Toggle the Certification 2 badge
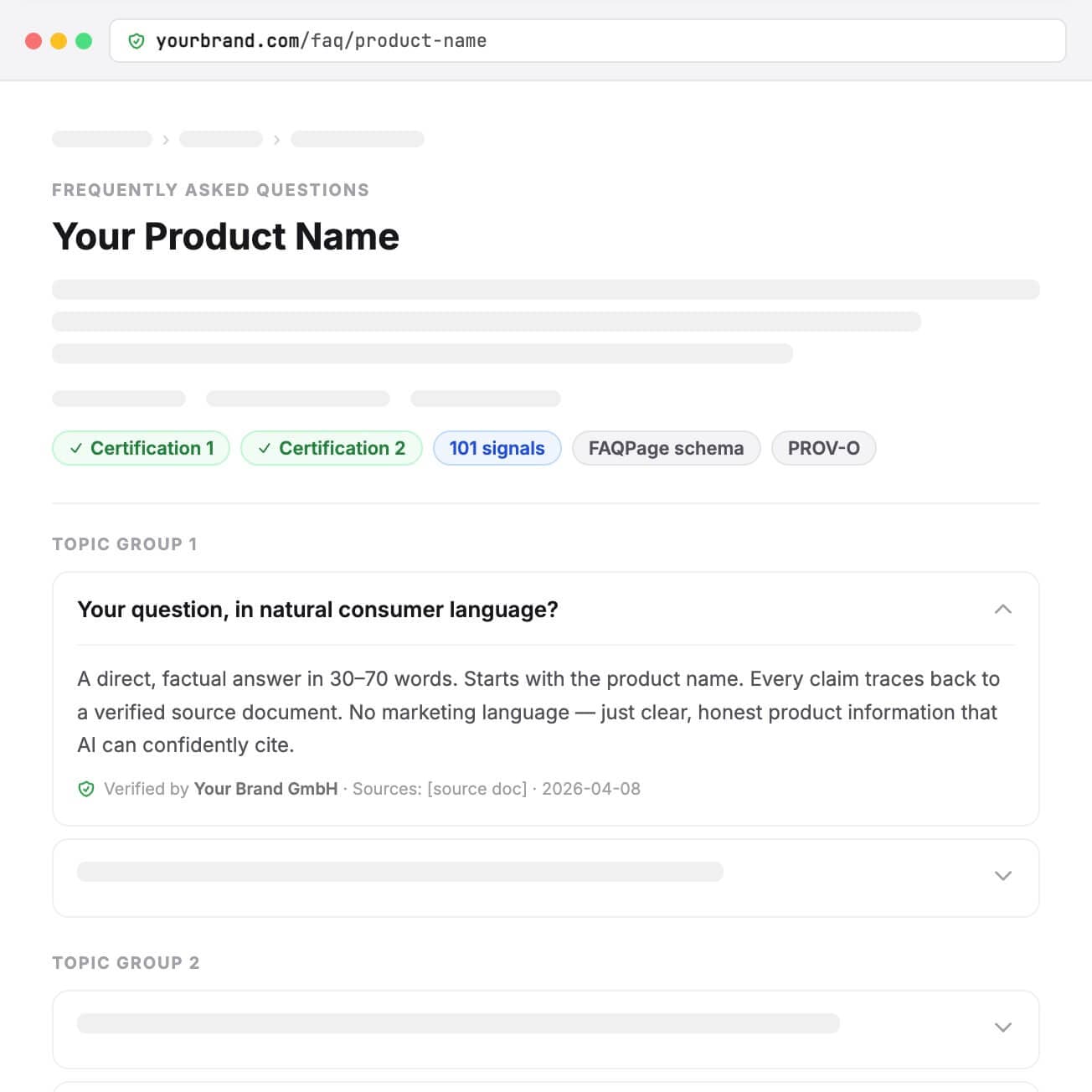This screenshot has width=1092, height=1092. [331, 448]
